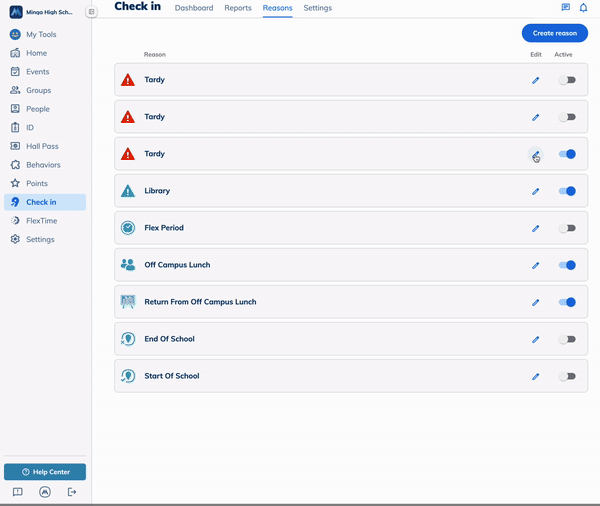Edit the Flex Period reason
Screen dimensions: 600x506
point(535,228)
